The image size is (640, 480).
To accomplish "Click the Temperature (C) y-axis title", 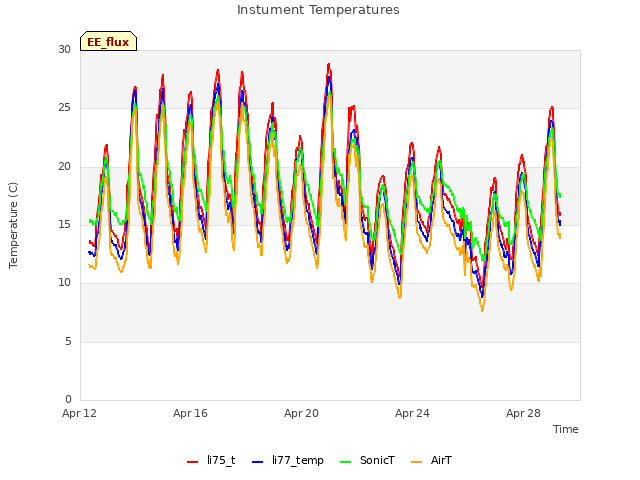I will (x=13, y=225).
